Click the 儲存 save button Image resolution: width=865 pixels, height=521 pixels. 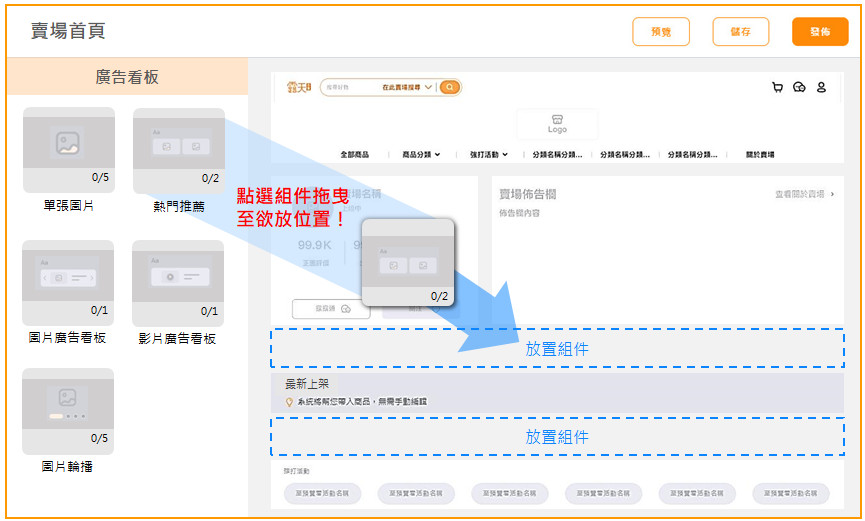click(740, 32)
